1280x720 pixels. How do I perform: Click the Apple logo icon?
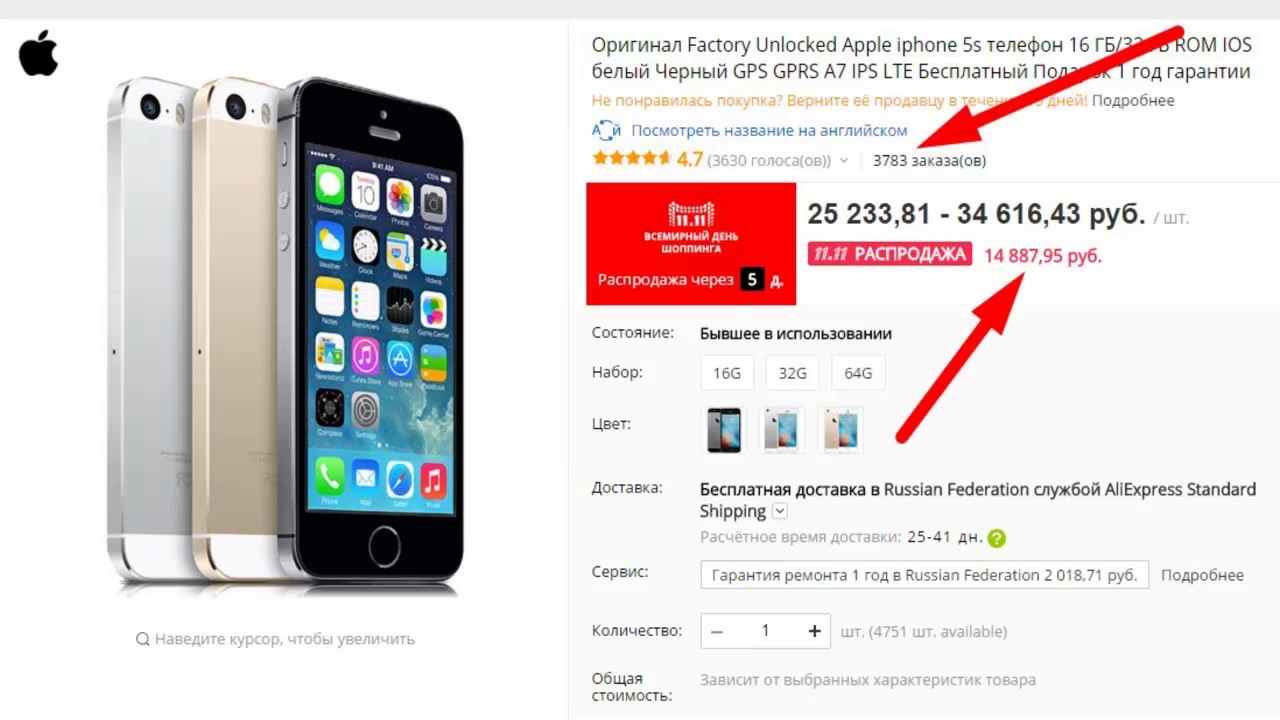point(39,53)
